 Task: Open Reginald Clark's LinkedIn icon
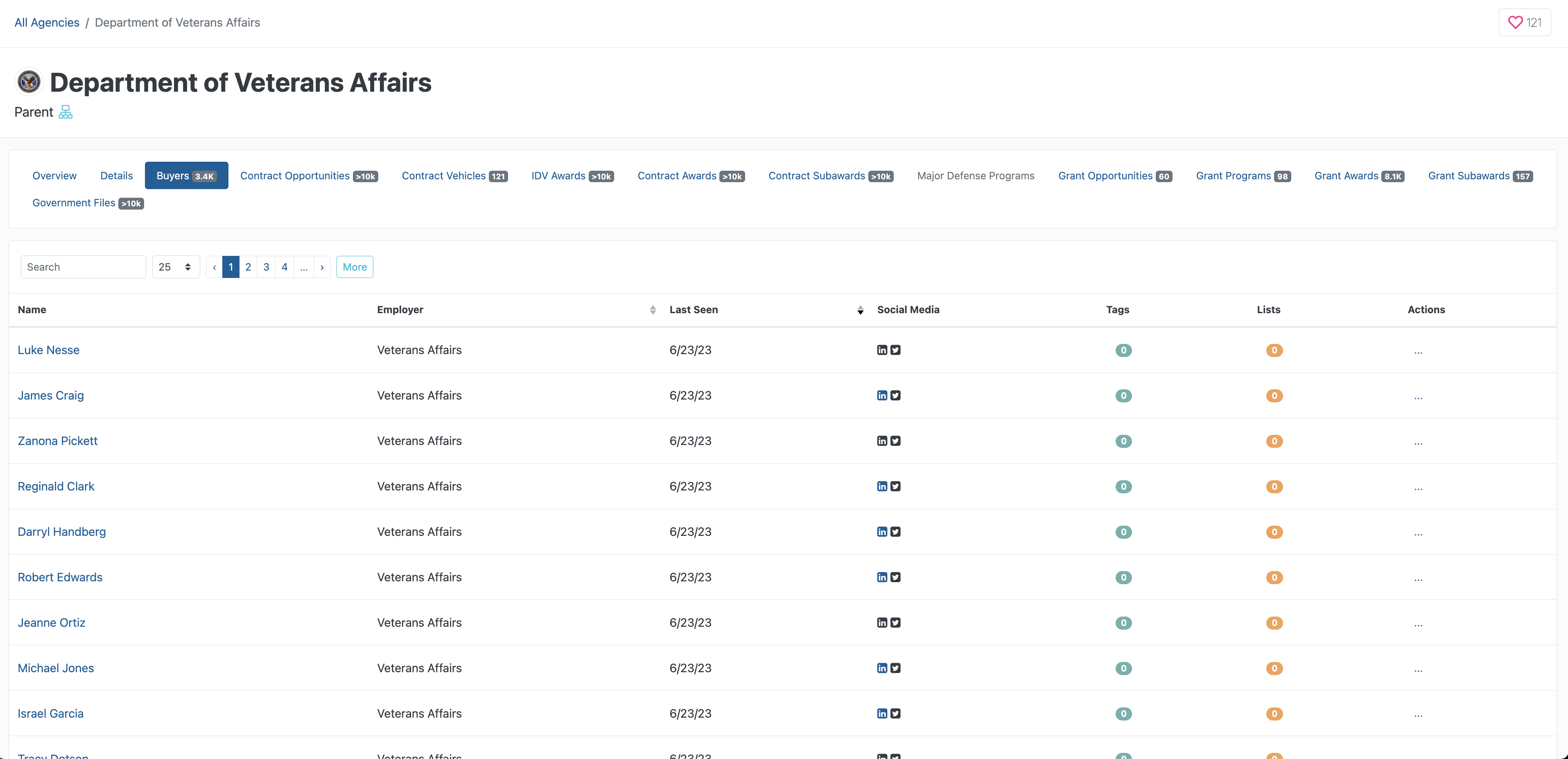point(882,486)
